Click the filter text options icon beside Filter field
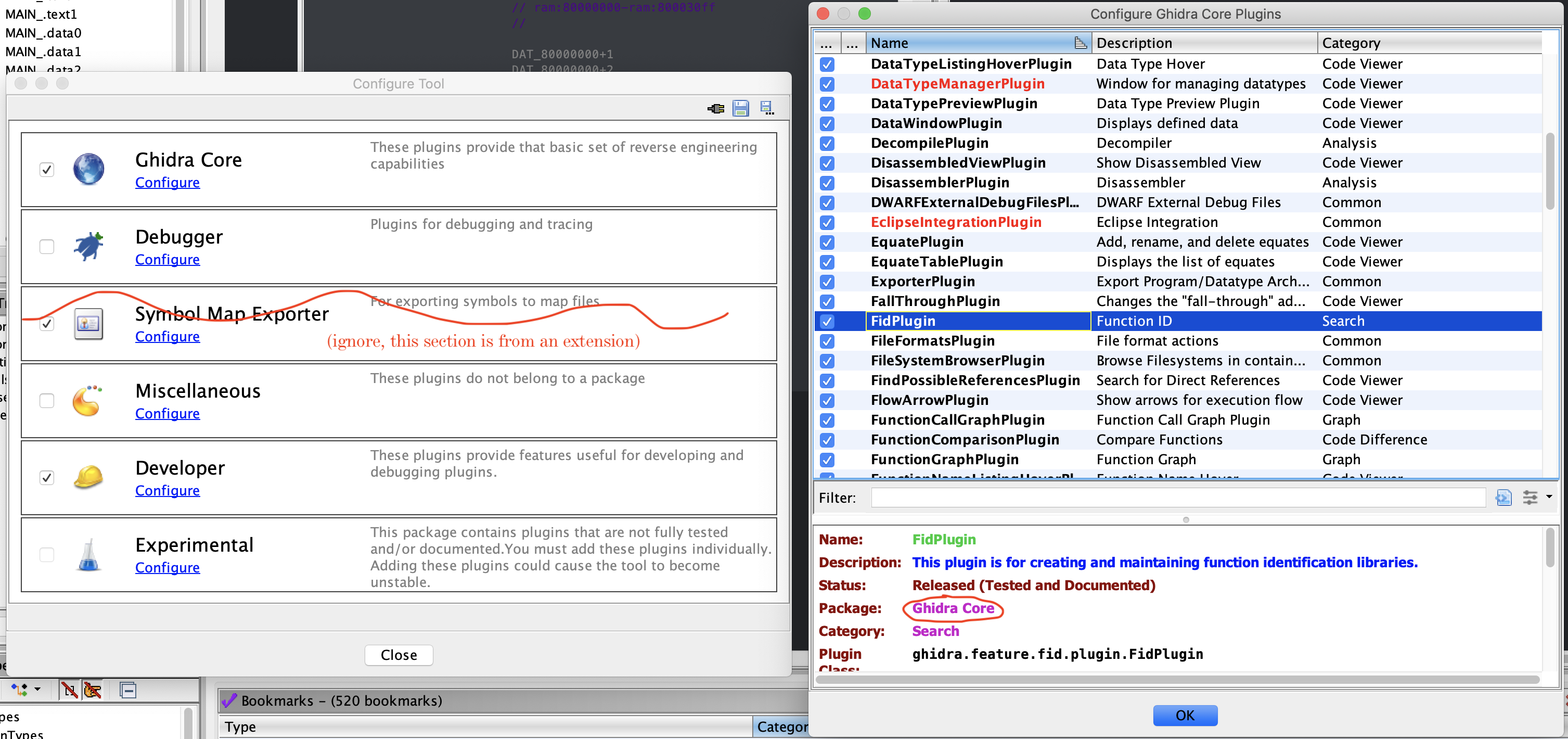Screen dimensions: 1568x739 click(1503, 498)
